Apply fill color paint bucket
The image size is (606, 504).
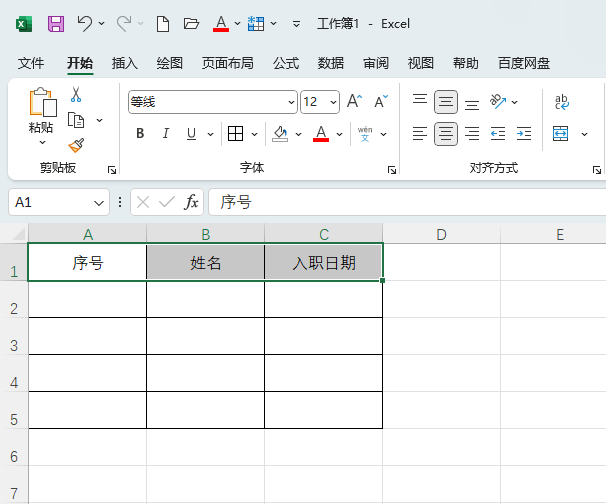click(280, 134)
